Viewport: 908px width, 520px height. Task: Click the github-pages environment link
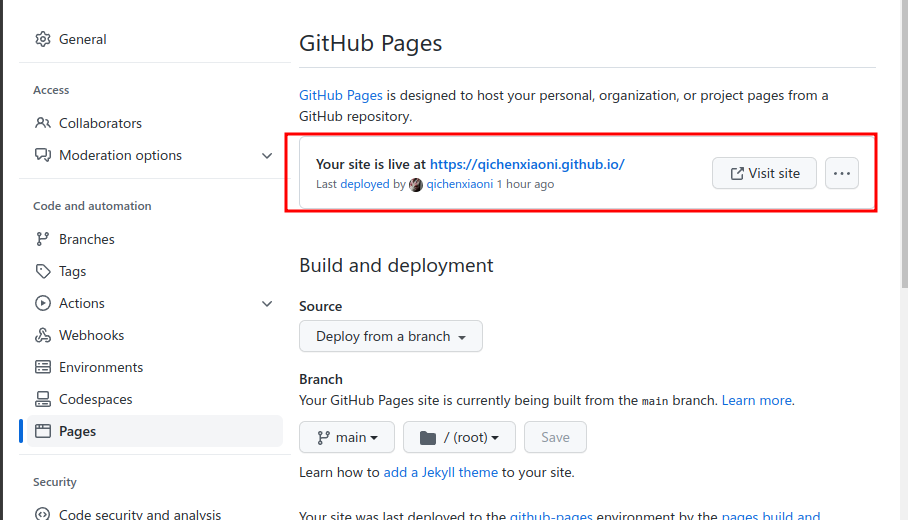551,515
